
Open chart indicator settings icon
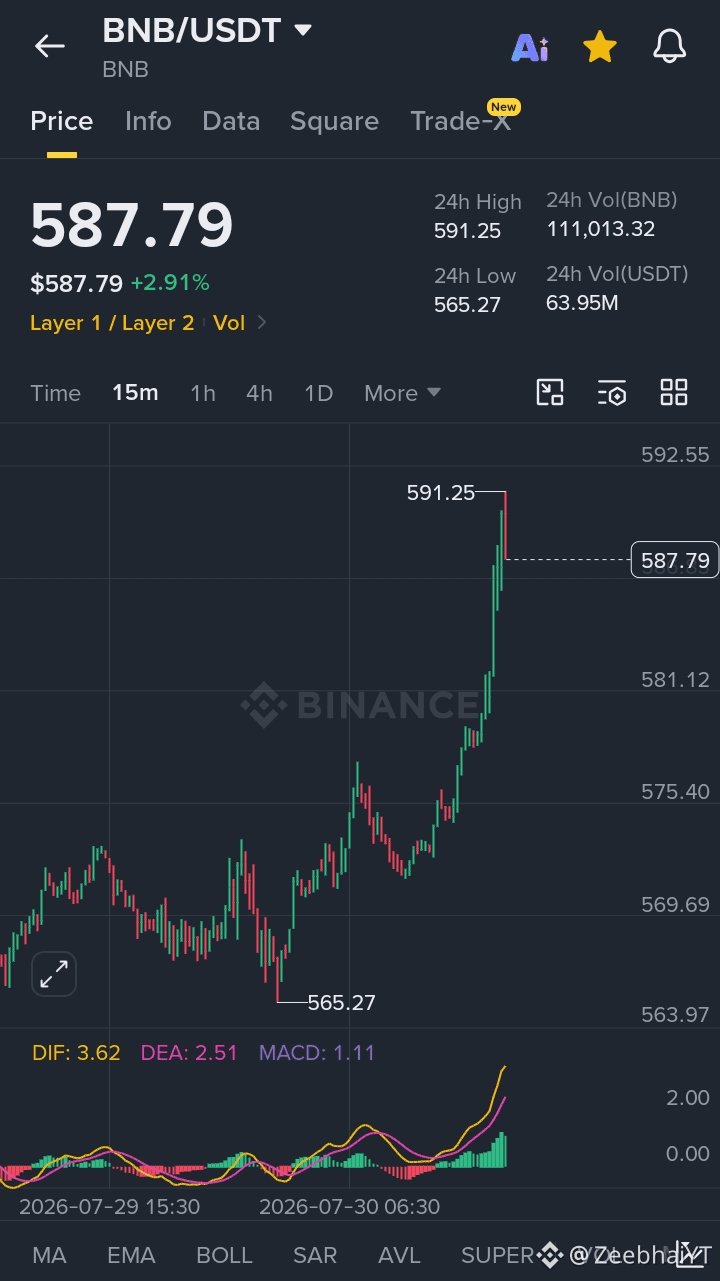pyautogui.click(x=612, y=392)
